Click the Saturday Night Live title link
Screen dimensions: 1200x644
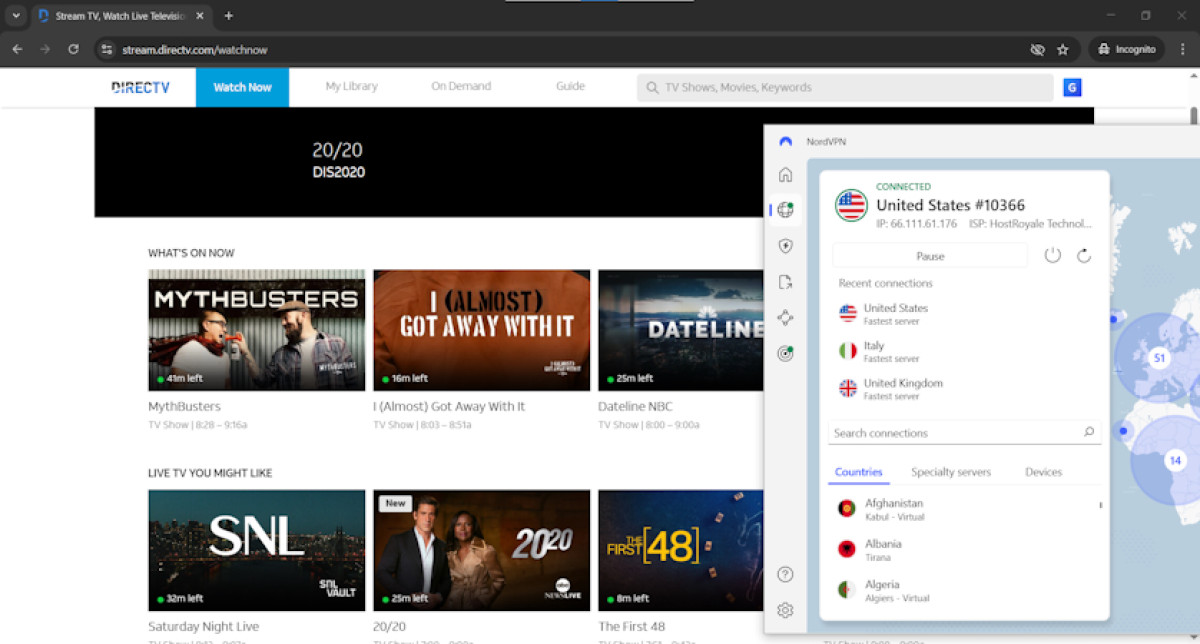[203, 627]
